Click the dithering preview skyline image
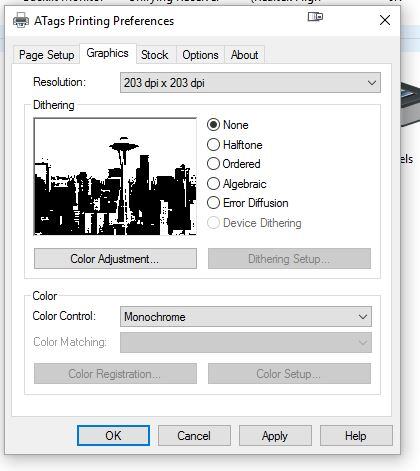 pos(115,177)
